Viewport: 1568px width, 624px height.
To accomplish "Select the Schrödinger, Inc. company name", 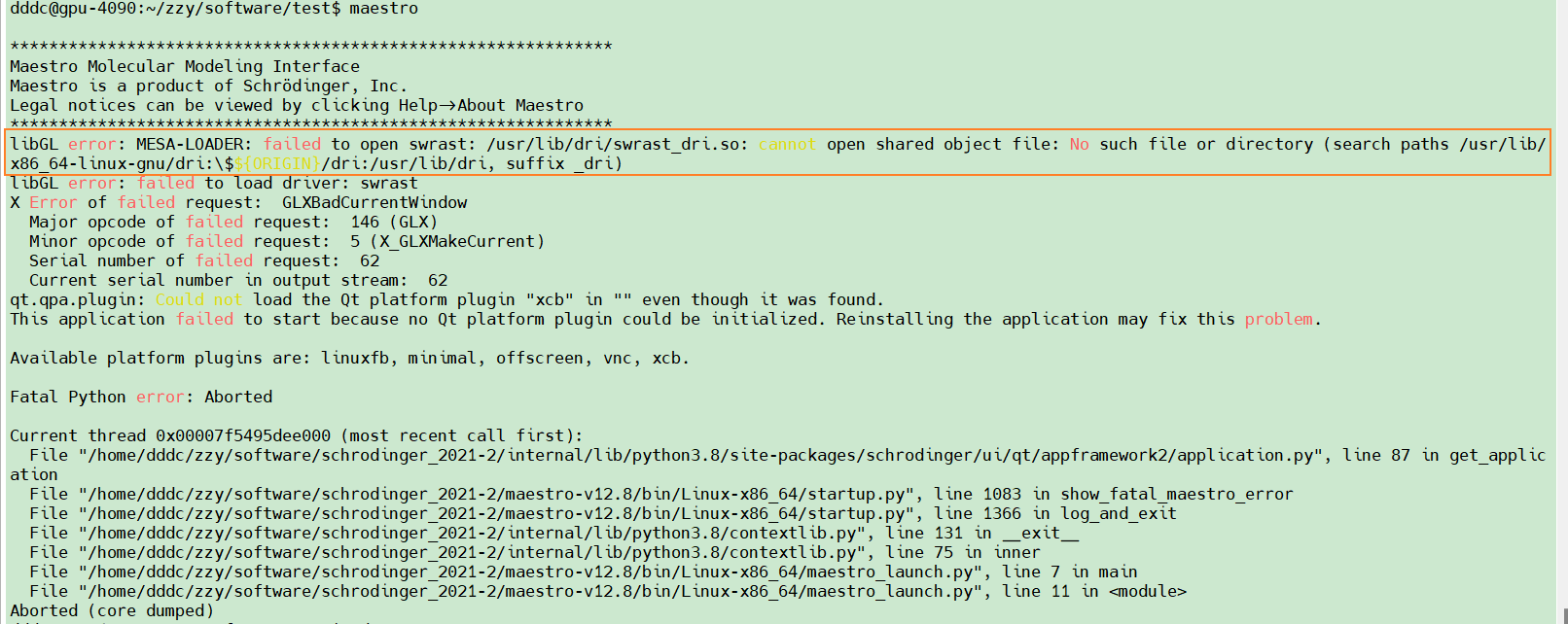I will (x=325, y=86).
